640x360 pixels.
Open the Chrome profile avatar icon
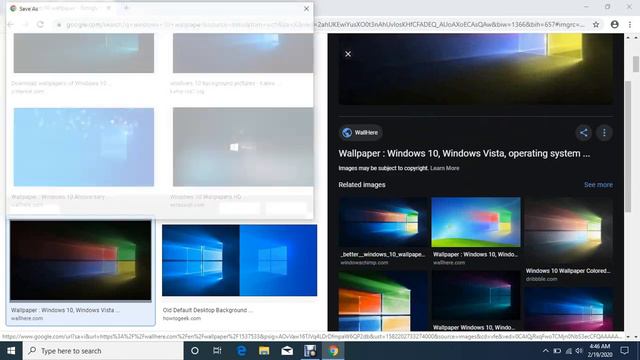[614, 24]
